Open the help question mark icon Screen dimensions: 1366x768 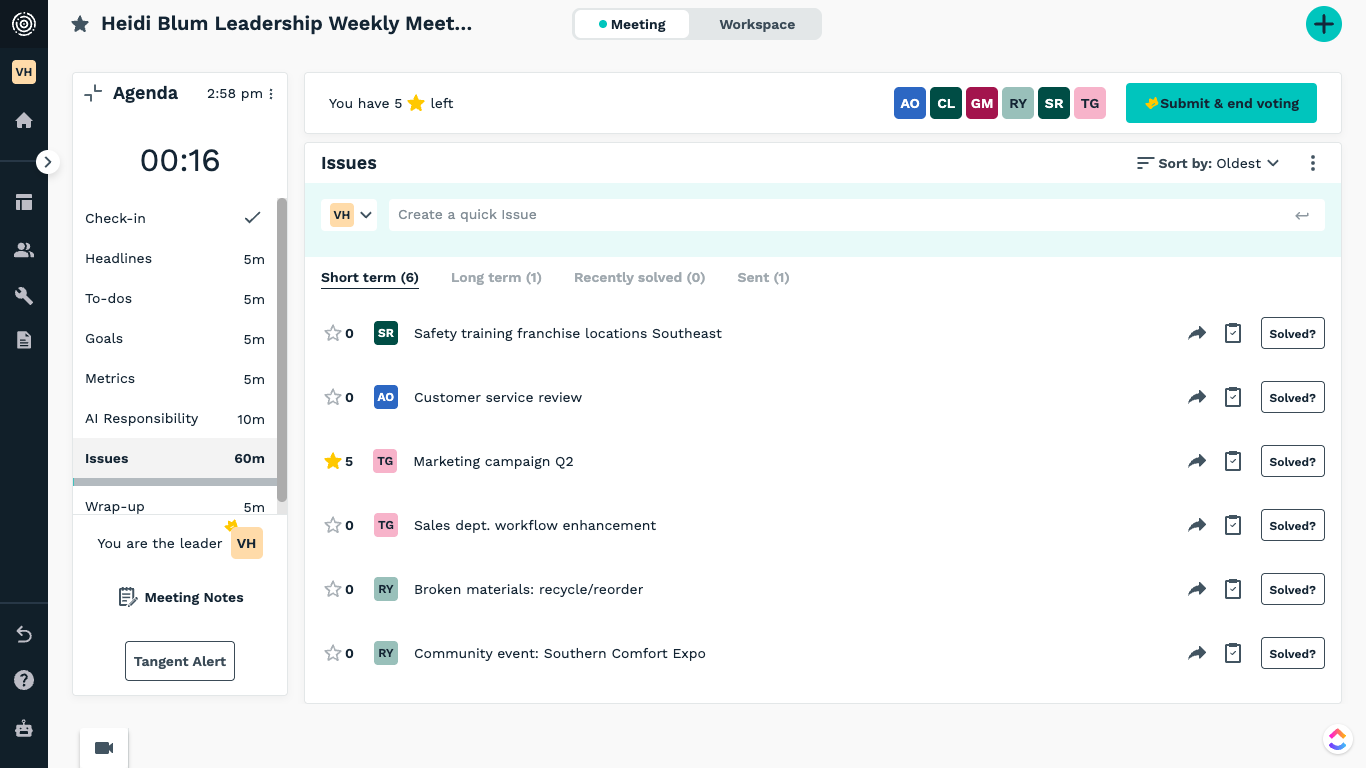(x=24, y=681)
